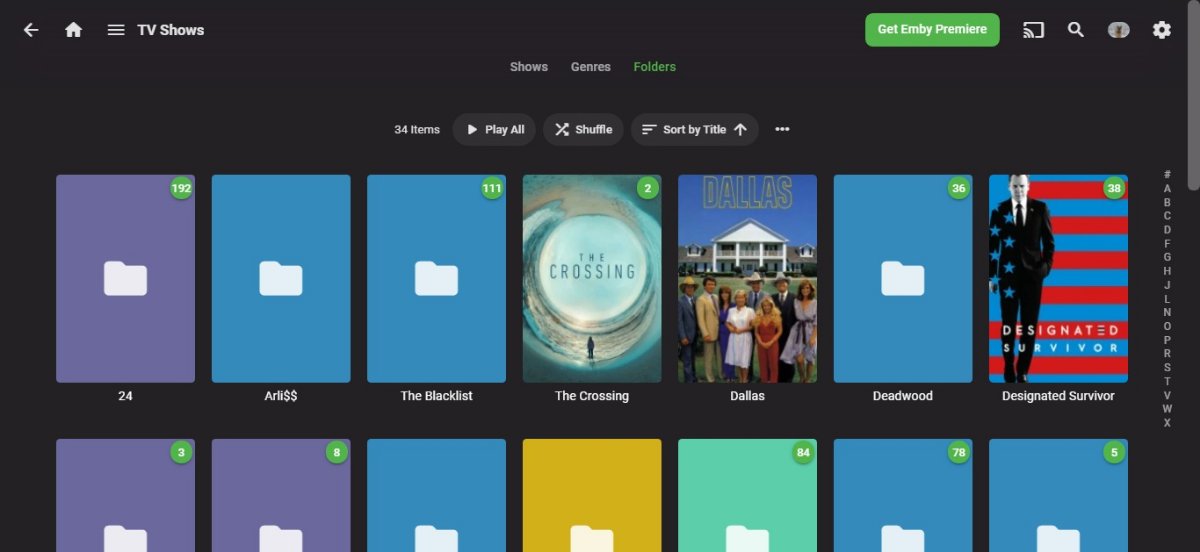The height and width of the screenshot is (552, 1200).
Task: Go back using the back arrow
Action: [31, 30]
